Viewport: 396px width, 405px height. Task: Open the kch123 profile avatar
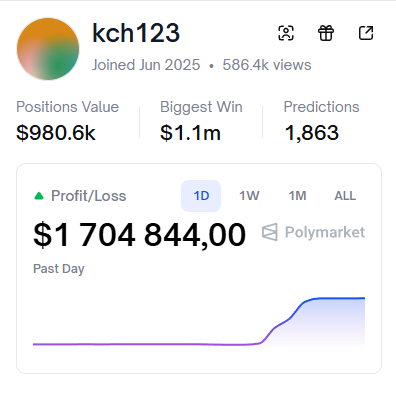pos(48,49)
